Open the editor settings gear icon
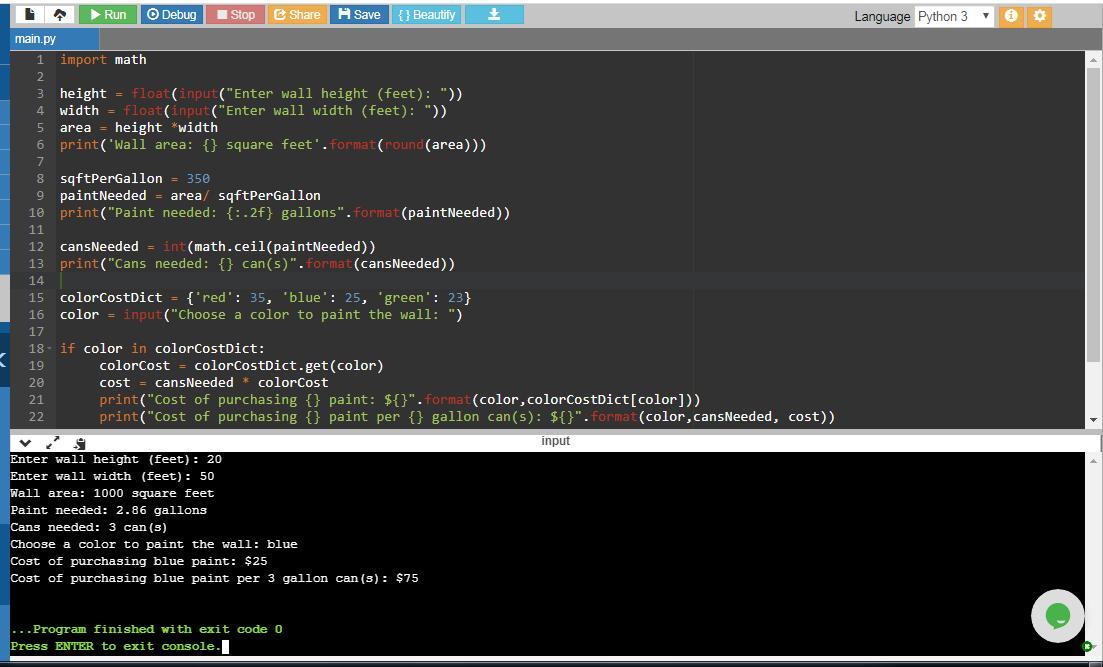Image resolution: width=1103 pixels, height=667 pixels. 1040,16
